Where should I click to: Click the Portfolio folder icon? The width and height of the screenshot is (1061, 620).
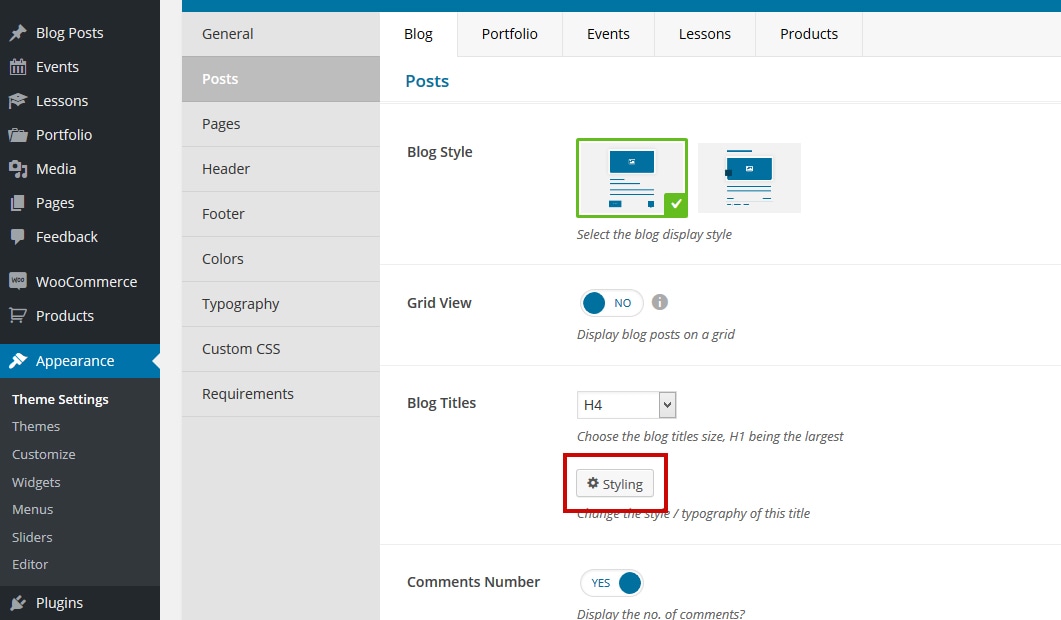click(18, 135)
